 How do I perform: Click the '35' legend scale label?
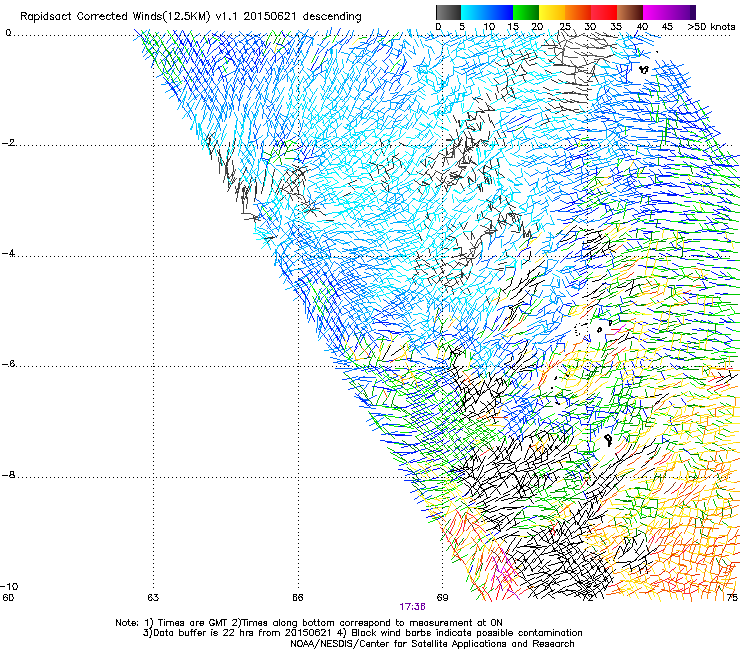(x=616, y=27)
